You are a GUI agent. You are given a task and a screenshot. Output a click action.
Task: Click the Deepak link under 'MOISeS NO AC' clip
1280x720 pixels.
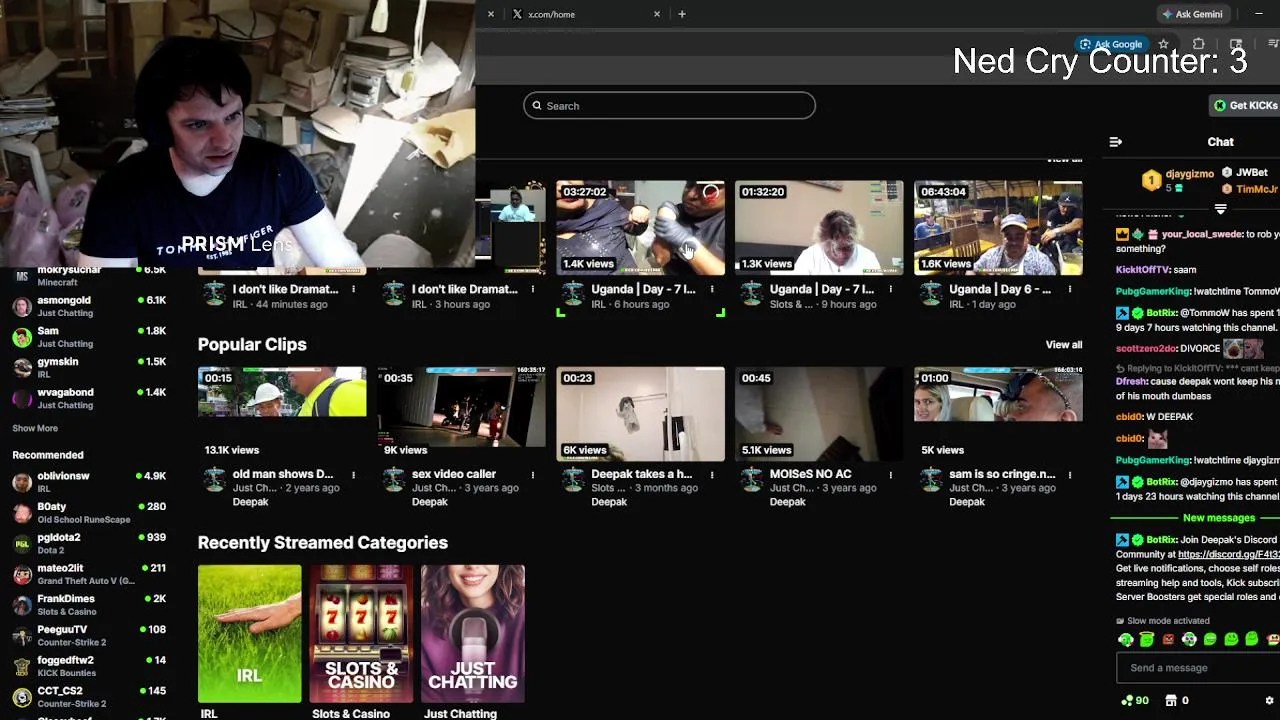[787, 502]
